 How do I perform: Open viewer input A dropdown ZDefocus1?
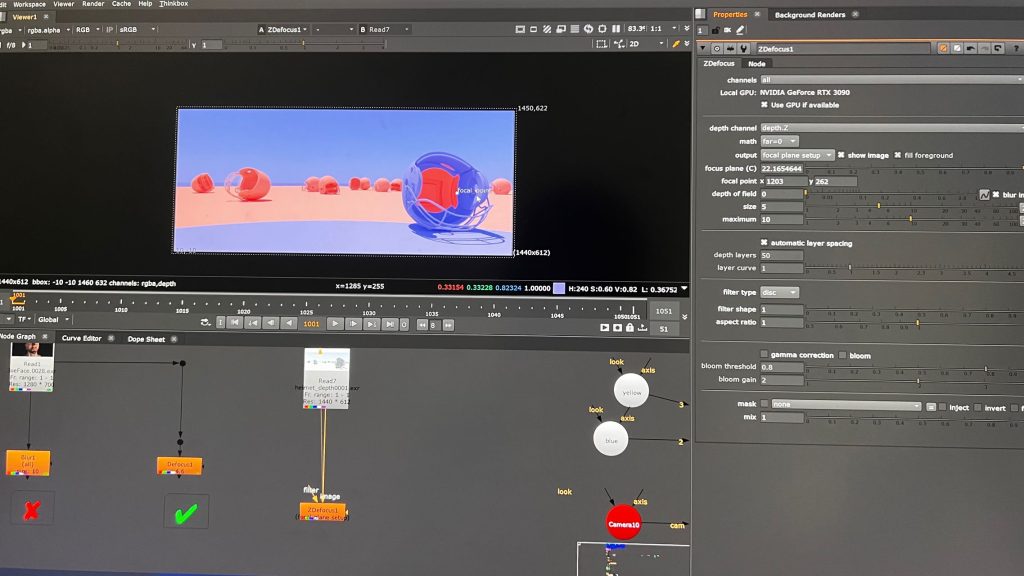pos(283,29)
